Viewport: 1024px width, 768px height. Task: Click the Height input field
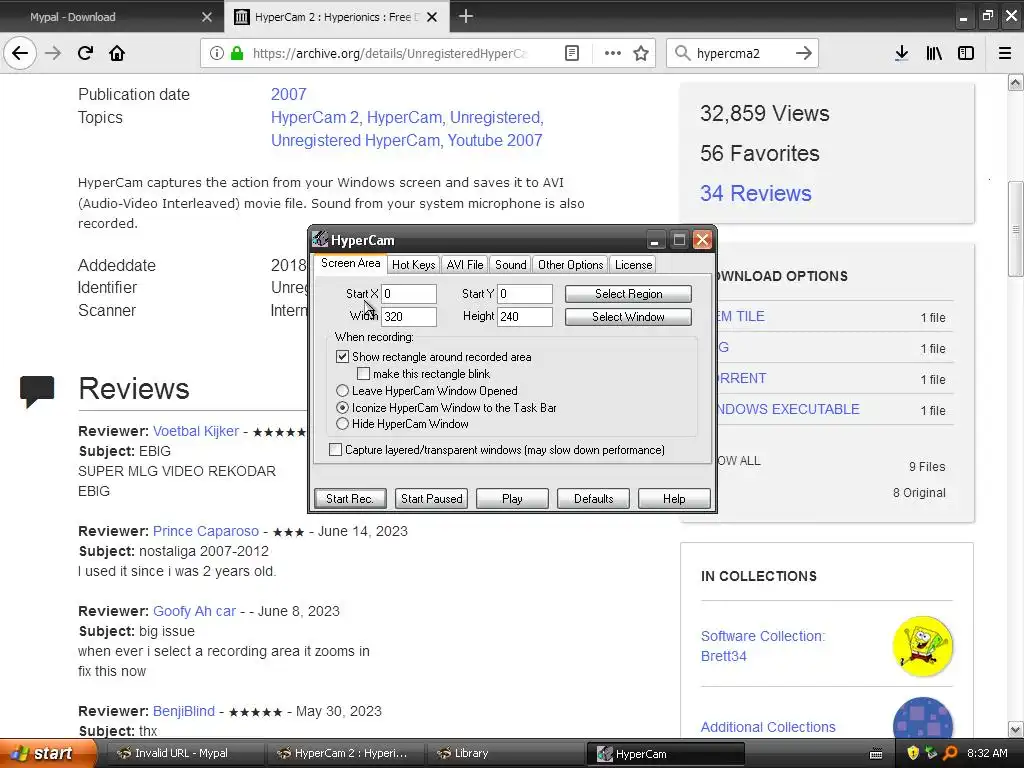(525, 317)
